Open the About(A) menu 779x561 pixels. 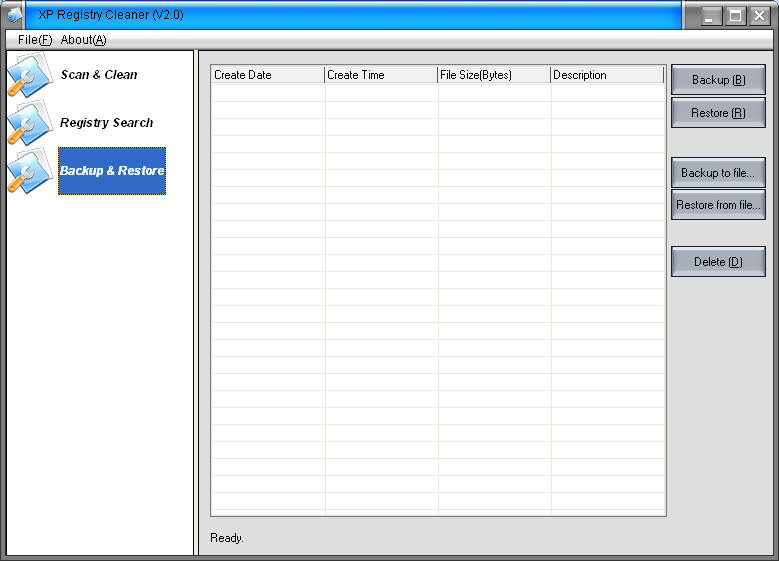coord(83,40)
